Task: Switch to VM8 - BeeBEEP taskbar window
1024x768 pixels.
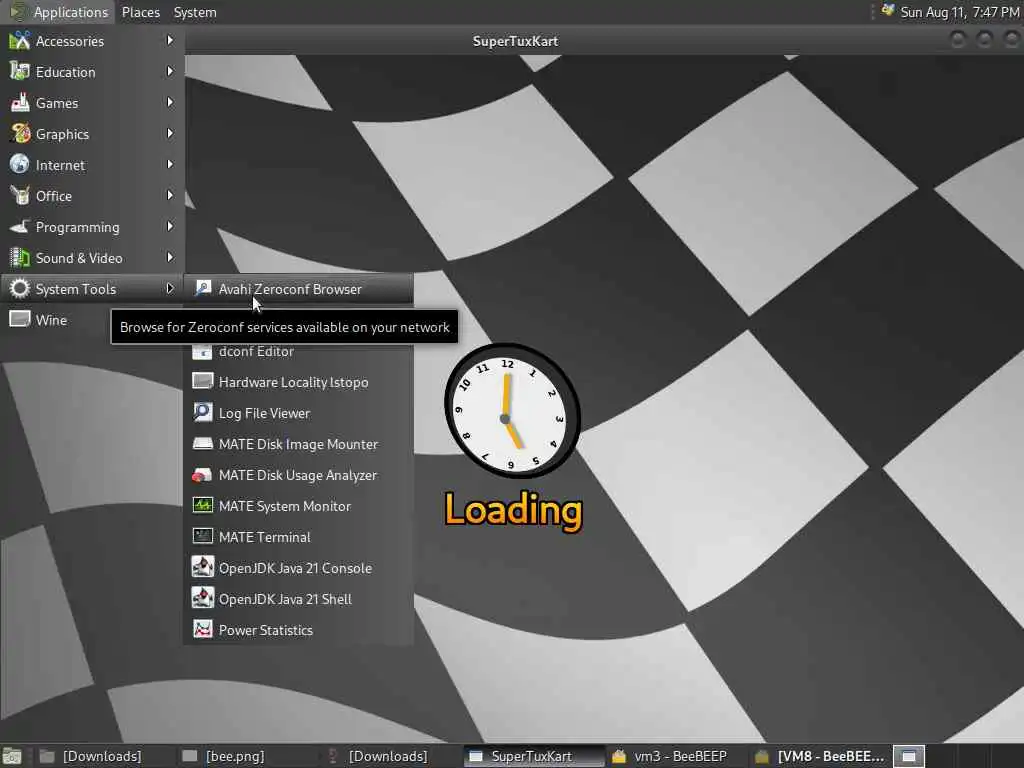Action: click(x=820, y=756)
